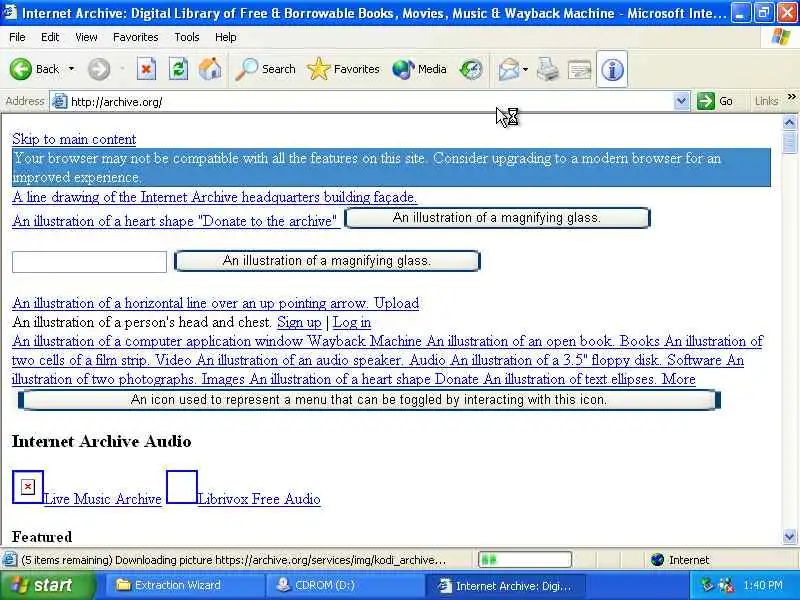Switch to CDROM (D:) taskbar button
Image resolution: width=800 pixels, height=600 pixels.
(x=345, y=585)
